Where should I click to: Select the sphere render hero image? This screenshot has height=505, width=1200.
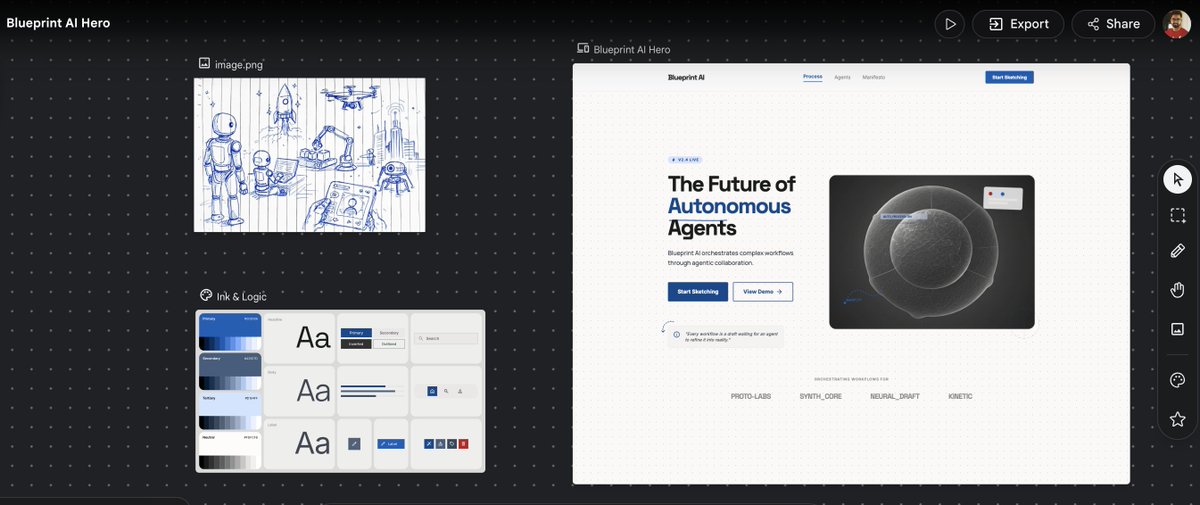coord(932,252)
